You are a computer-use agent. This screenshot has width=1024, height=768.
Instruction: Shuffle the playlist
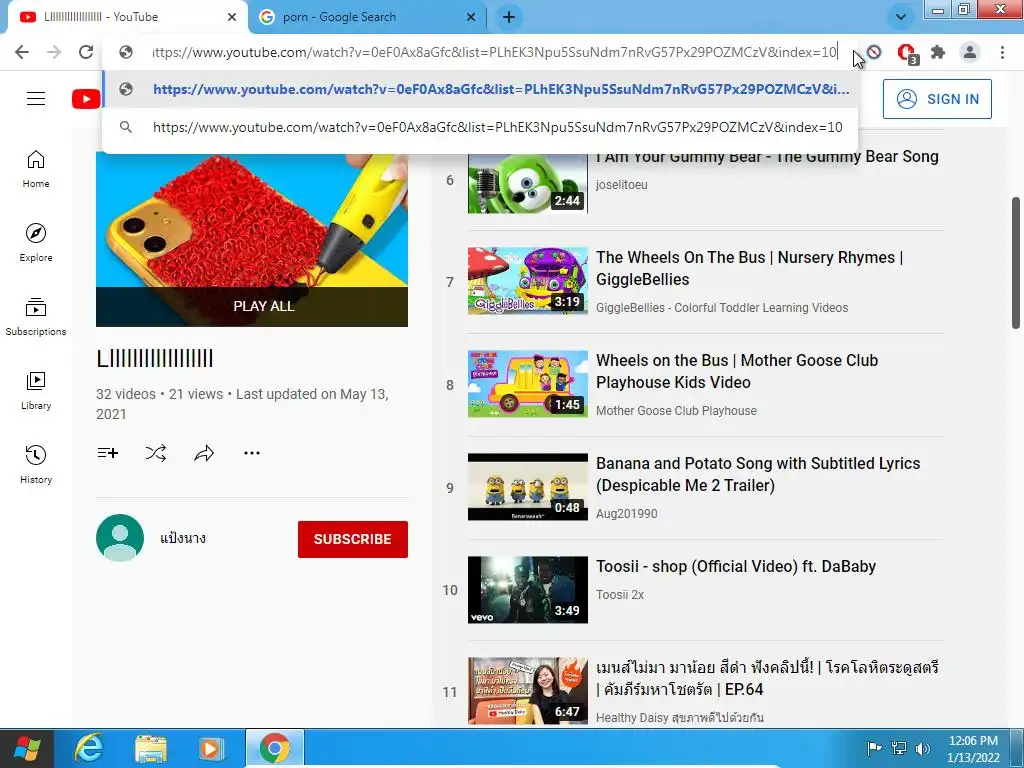[156, 453]
